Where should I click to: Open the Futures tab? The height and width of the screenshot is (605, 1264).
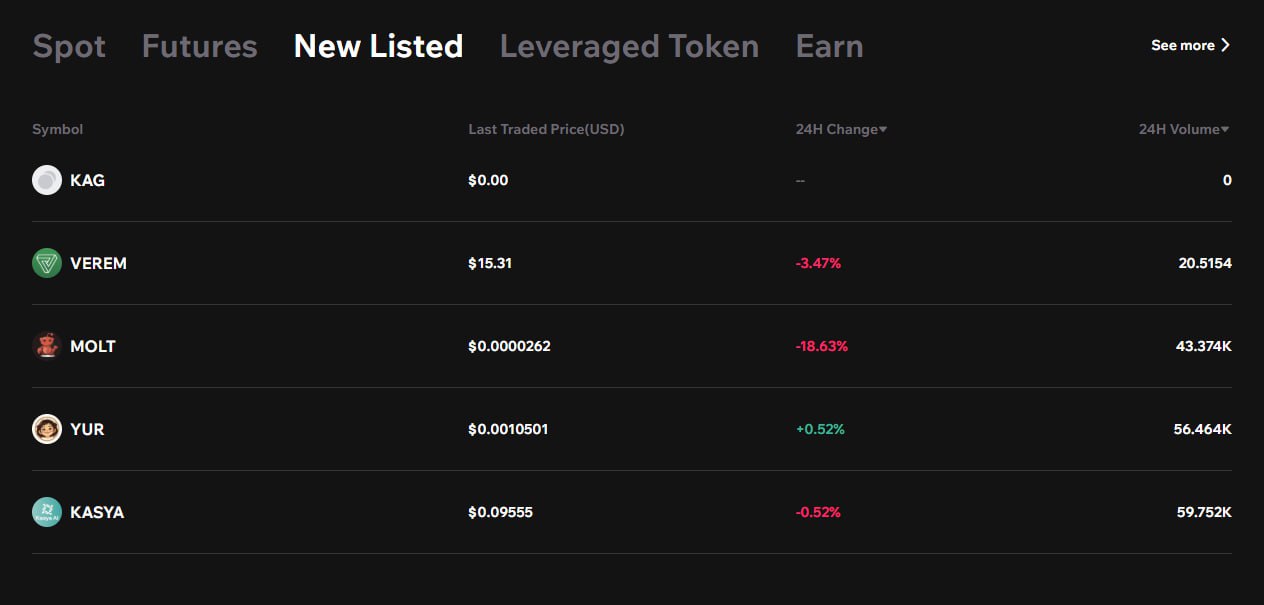[199, 46]
